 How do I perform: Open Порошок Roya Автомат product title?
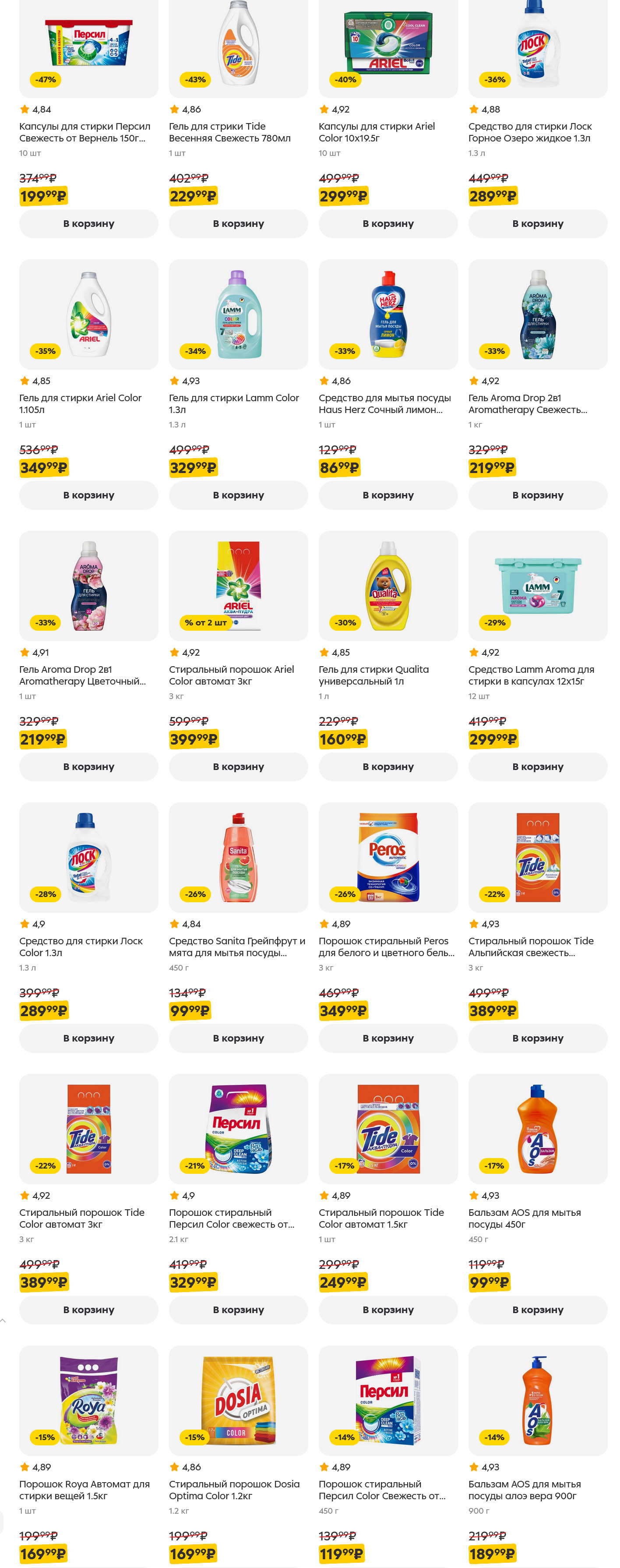click(84, 1490)
